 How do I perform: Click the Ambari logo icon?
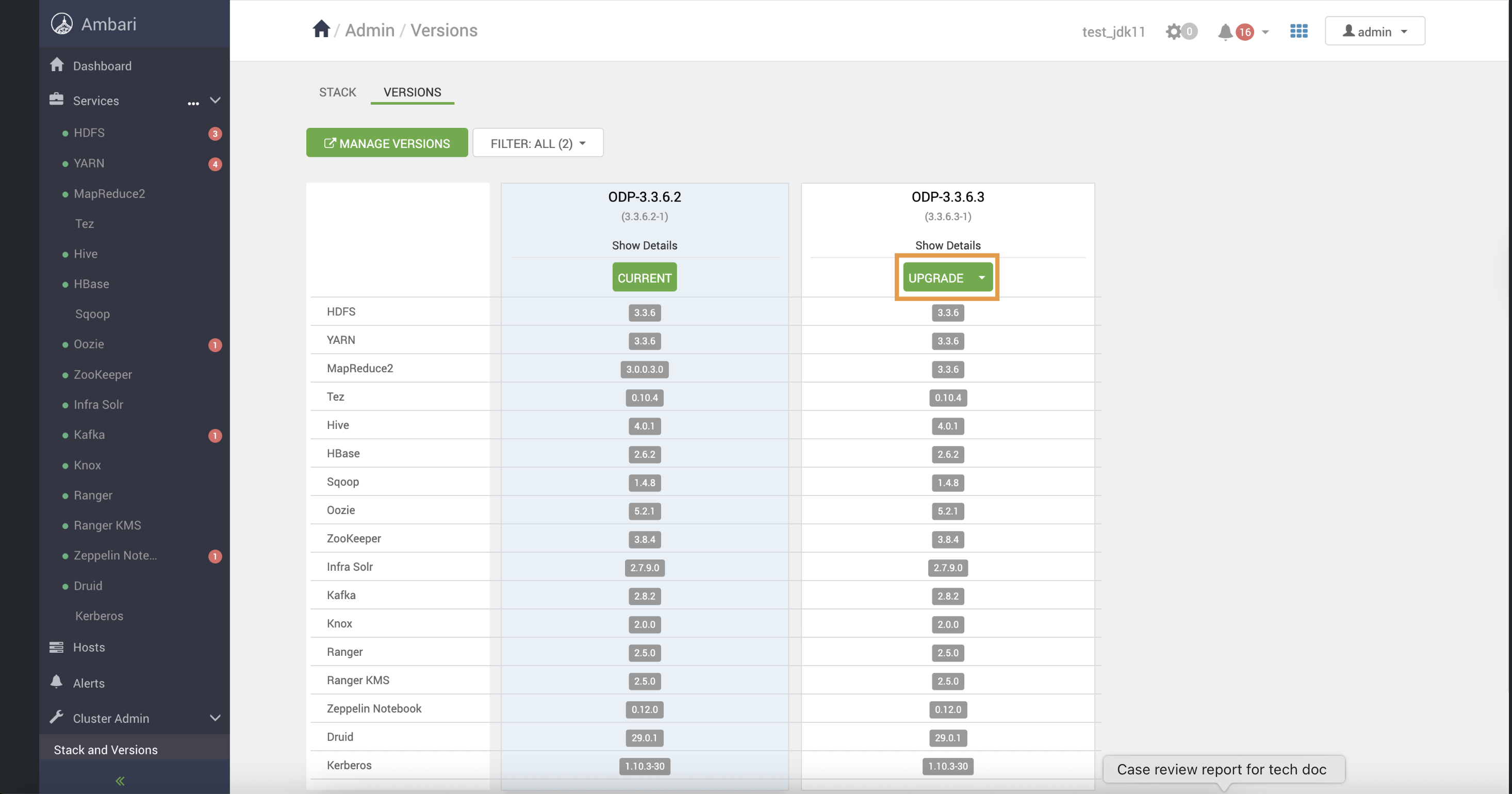[62, 24]
